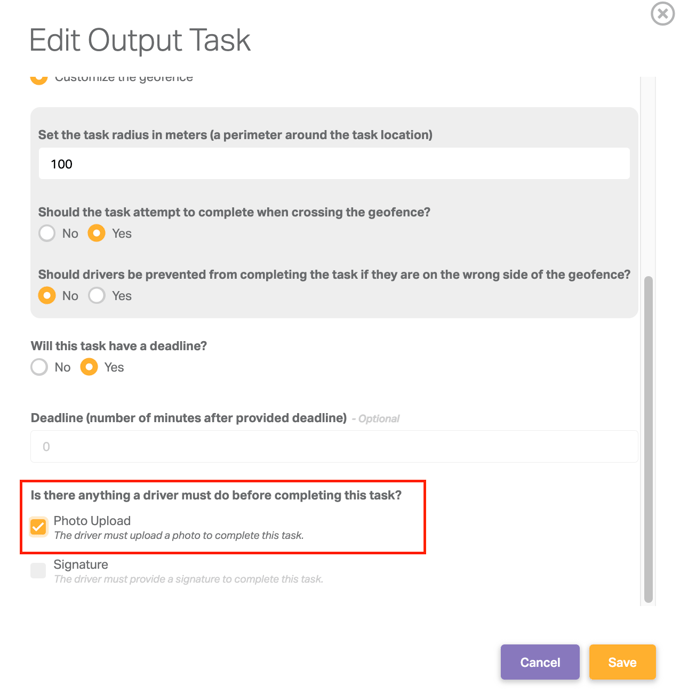Save the output task changes
The image size is (688, 694).
point(622,662)
